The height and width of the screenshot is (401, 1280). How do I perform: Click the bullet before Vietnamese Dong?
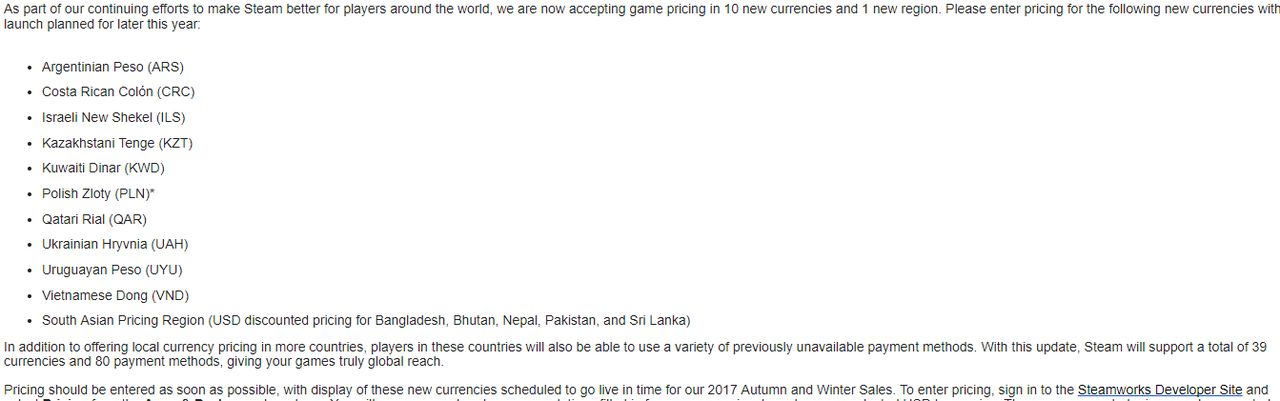(x=30, y=297)
